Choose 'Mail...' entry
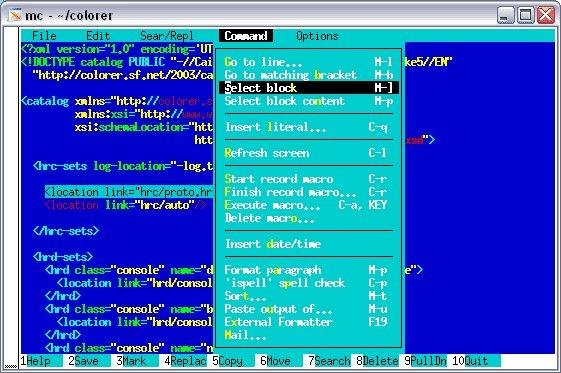This screenshot has height=373, width=561. click(x=308, y=335)
